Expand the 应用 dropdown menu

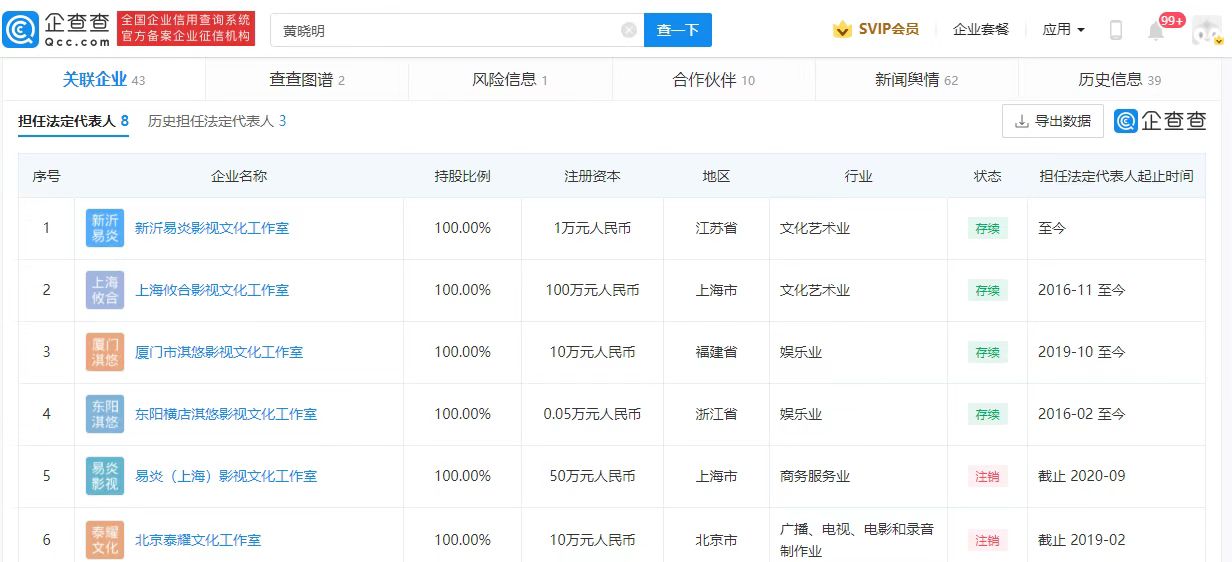click(x=1063, y=30)
